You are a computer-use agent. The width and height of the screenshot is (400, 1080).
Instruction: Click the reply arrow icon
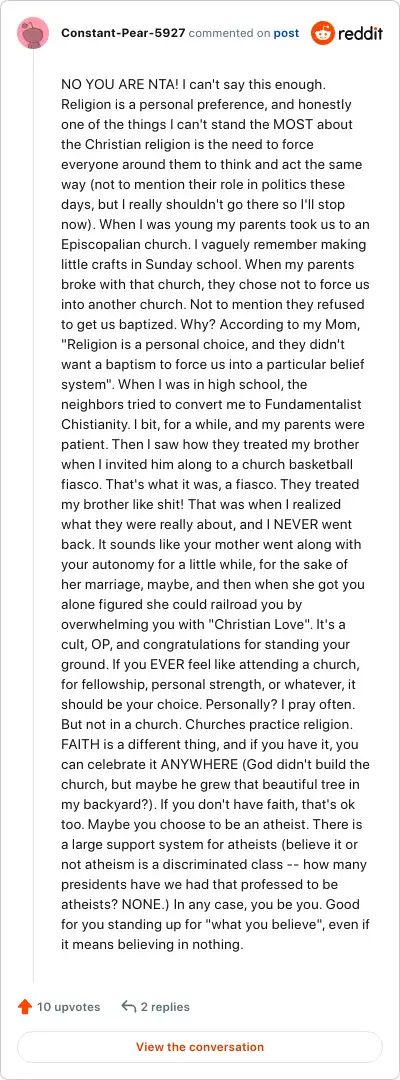click(128, 1006)
